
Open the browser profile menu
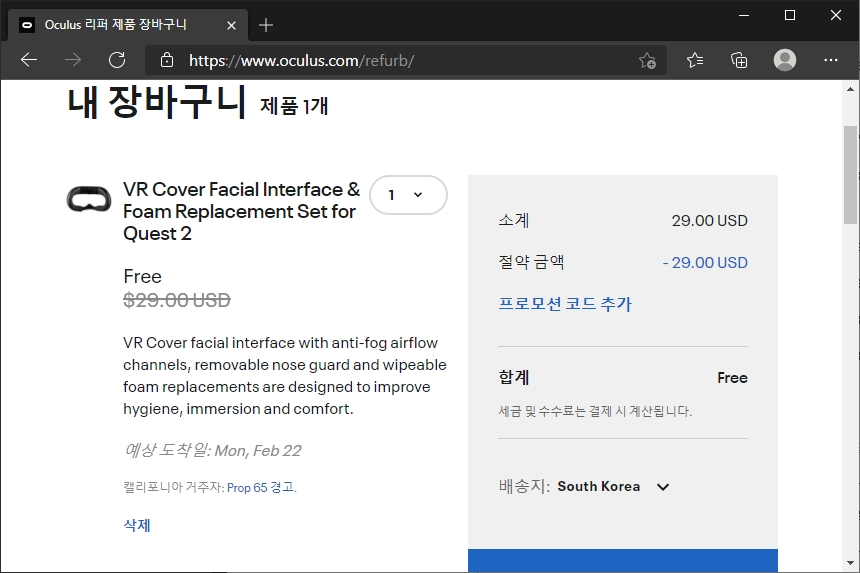[x=785, y=60]
